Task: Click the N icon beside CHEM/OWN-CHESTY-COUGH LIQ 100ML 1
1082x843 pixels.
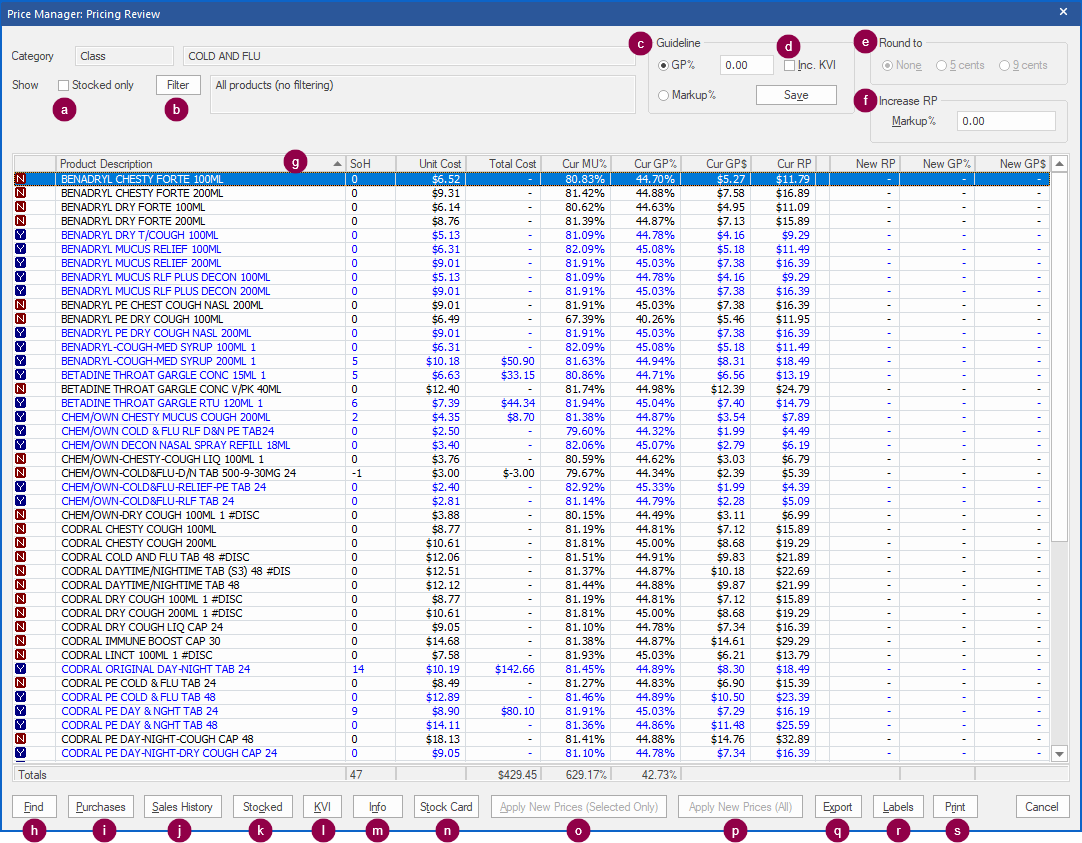Action: coord(20,459)
